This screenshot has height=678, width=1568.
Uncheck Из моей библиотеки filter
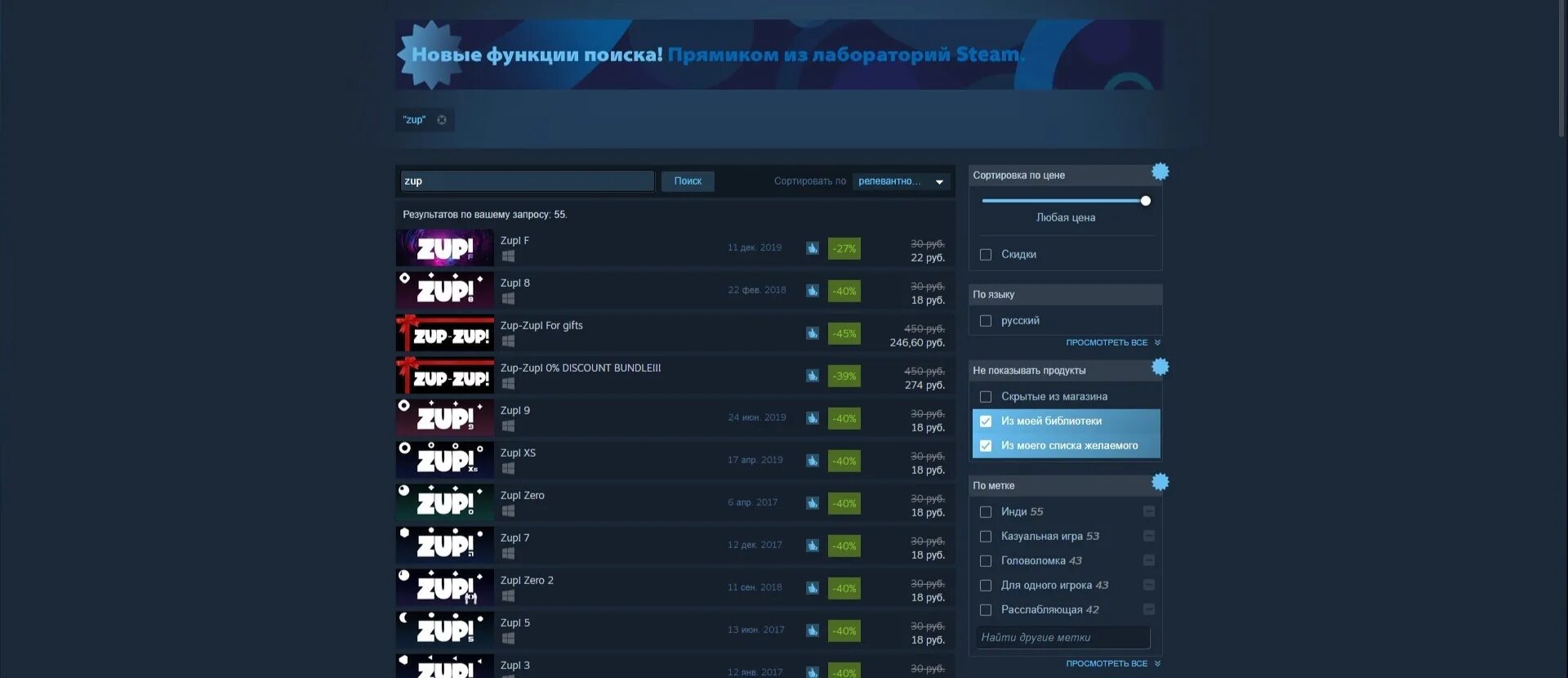[x=986, y=422]
